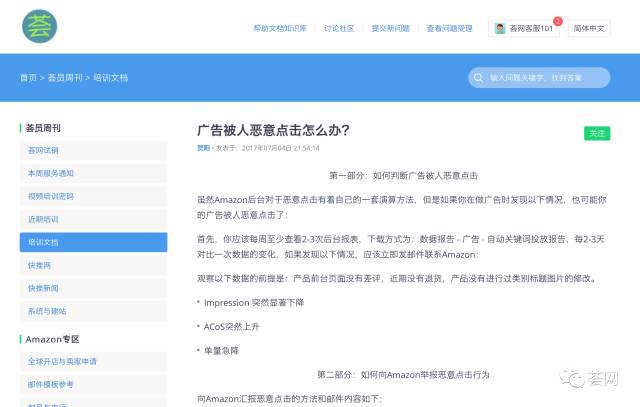Click the publish date 2017年07月04日 21:54:14
Viewport: 640px width, 407px height.
point(280,148)
